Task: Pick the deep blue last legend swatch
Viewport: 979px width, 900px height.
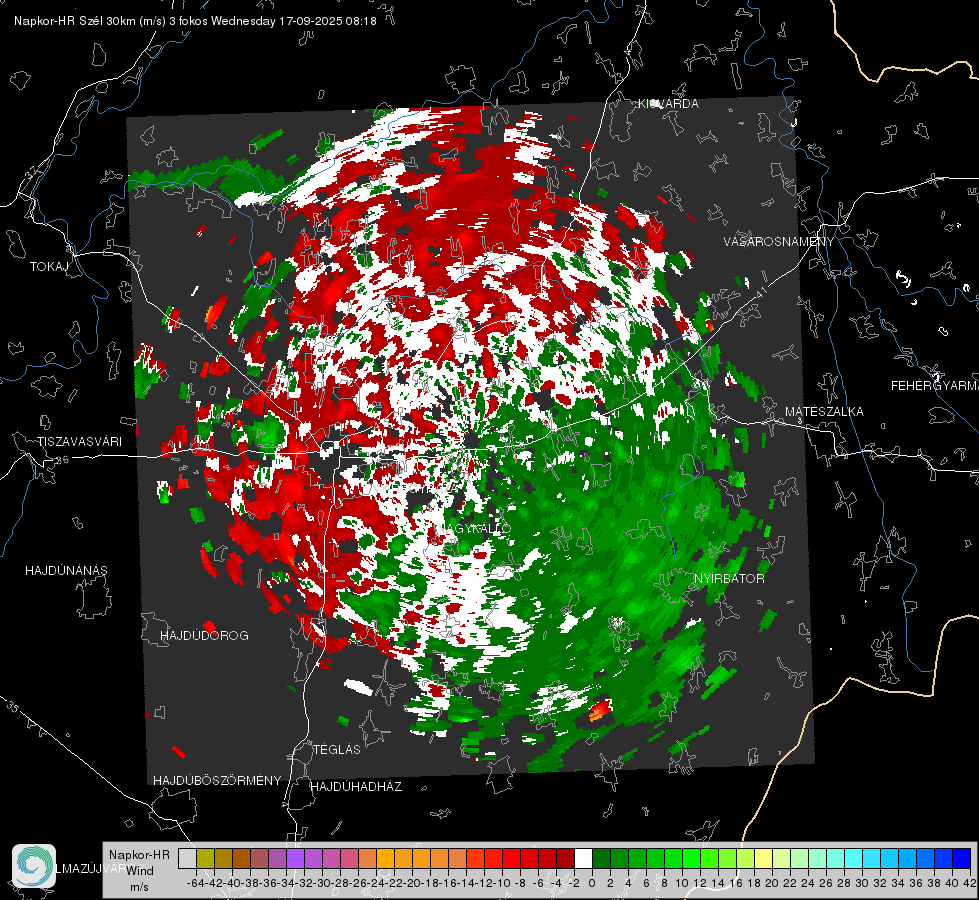Action: point(962,859)
